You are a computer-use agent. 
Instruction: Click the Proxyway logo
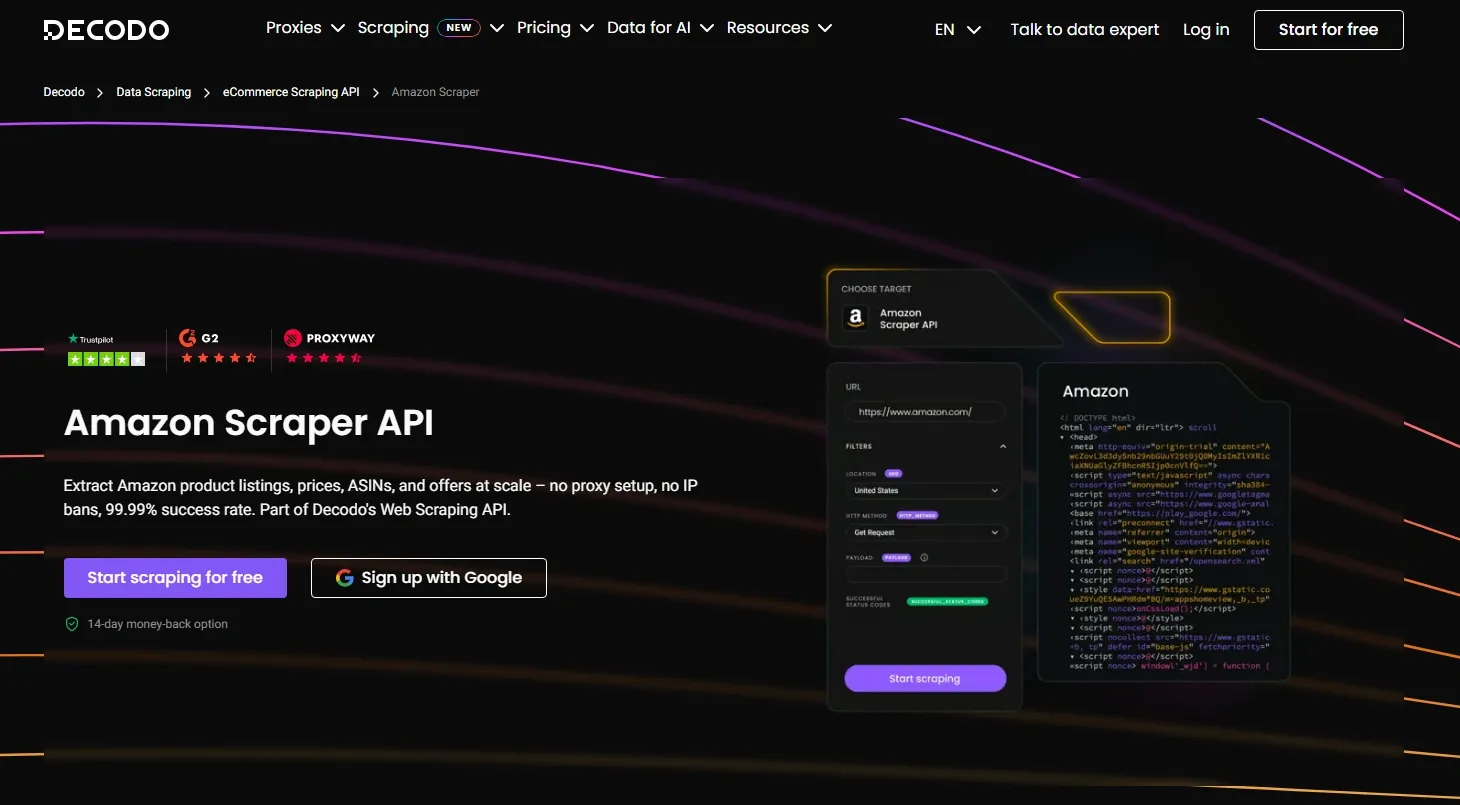(x=329, y=338)
